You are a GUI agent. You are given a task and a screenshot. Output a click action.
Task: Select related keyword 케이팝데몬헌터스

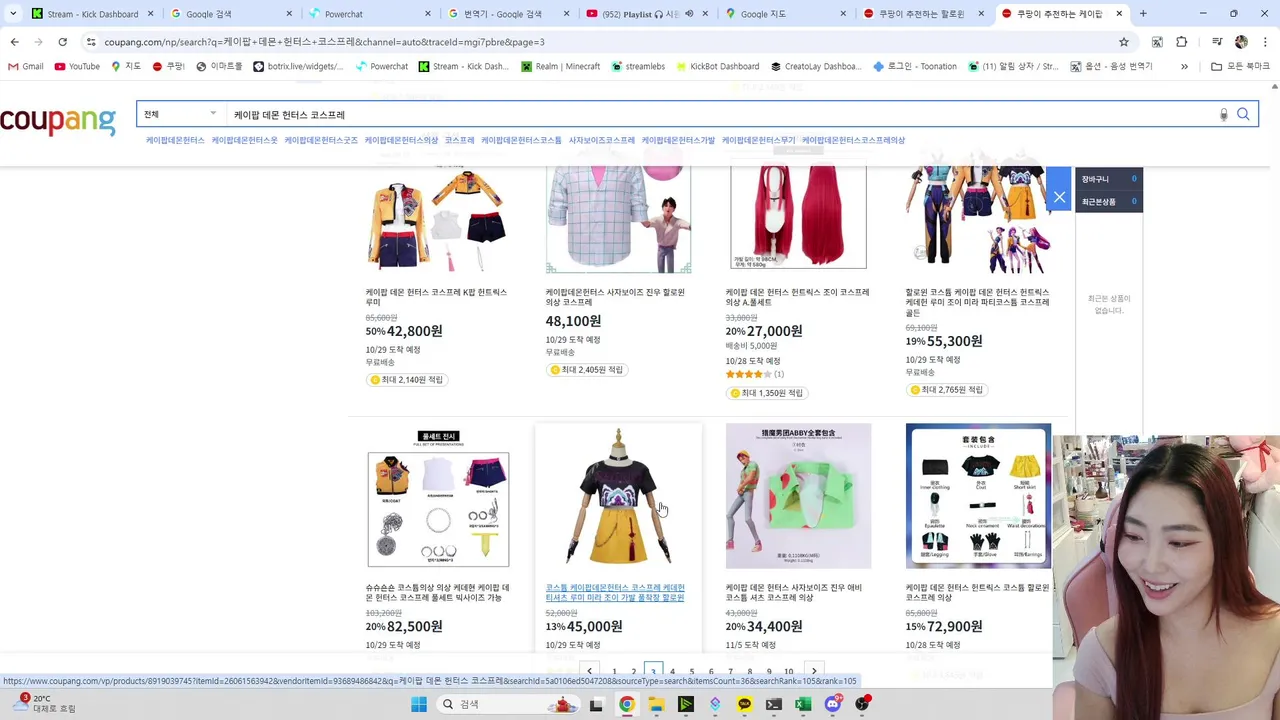[x=175, y=141]
